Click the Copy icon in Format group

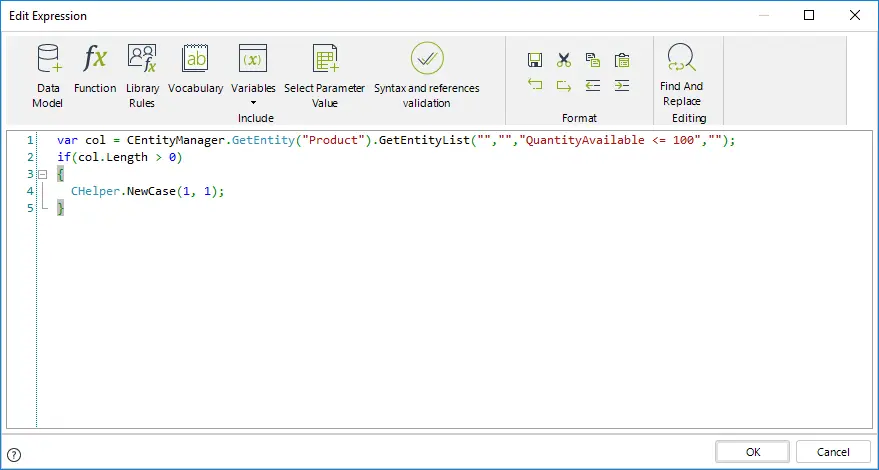point(593,60)
